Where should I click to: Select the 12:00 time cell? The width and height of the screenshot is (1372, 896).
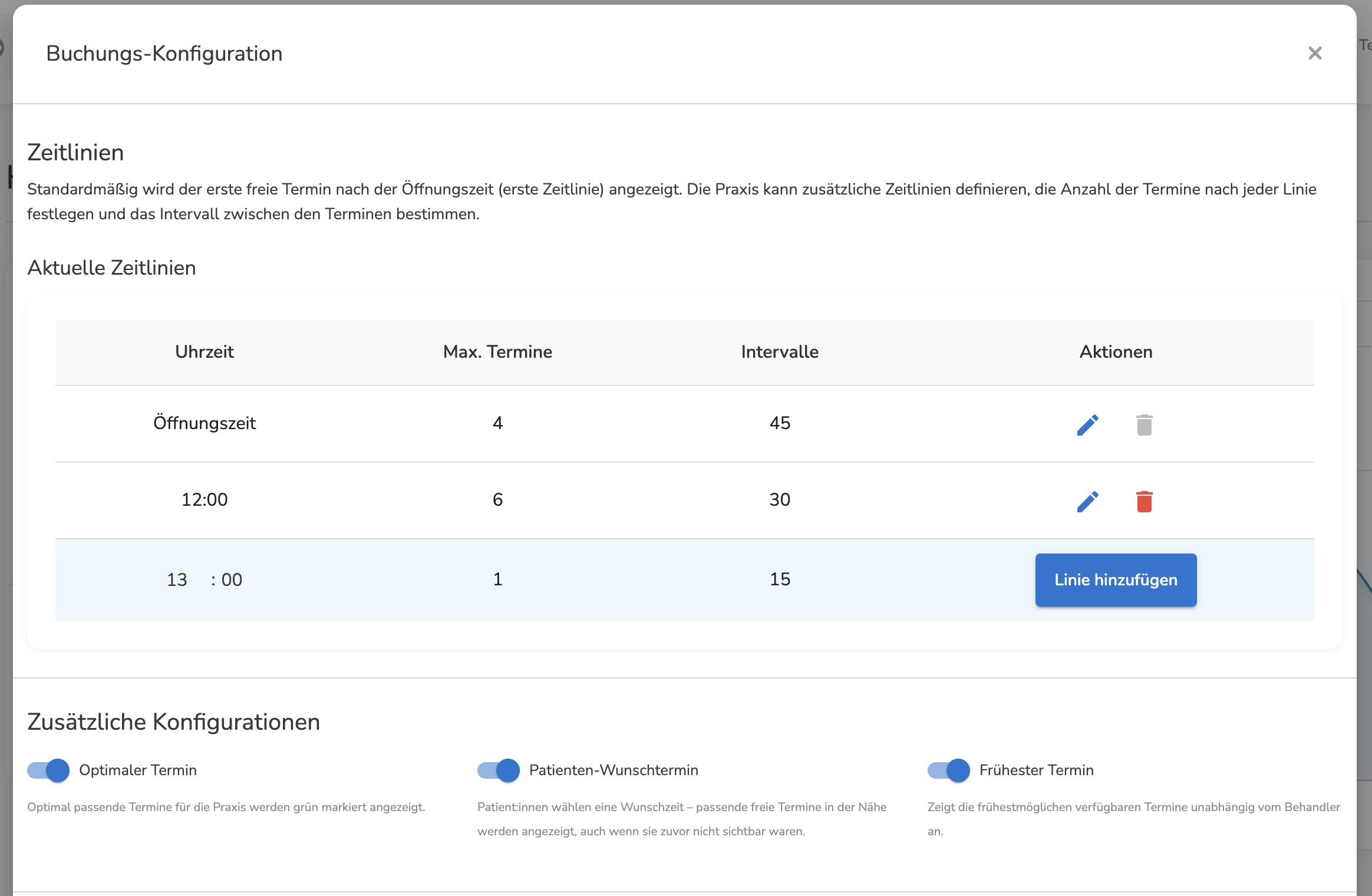(x=205, y=500)
